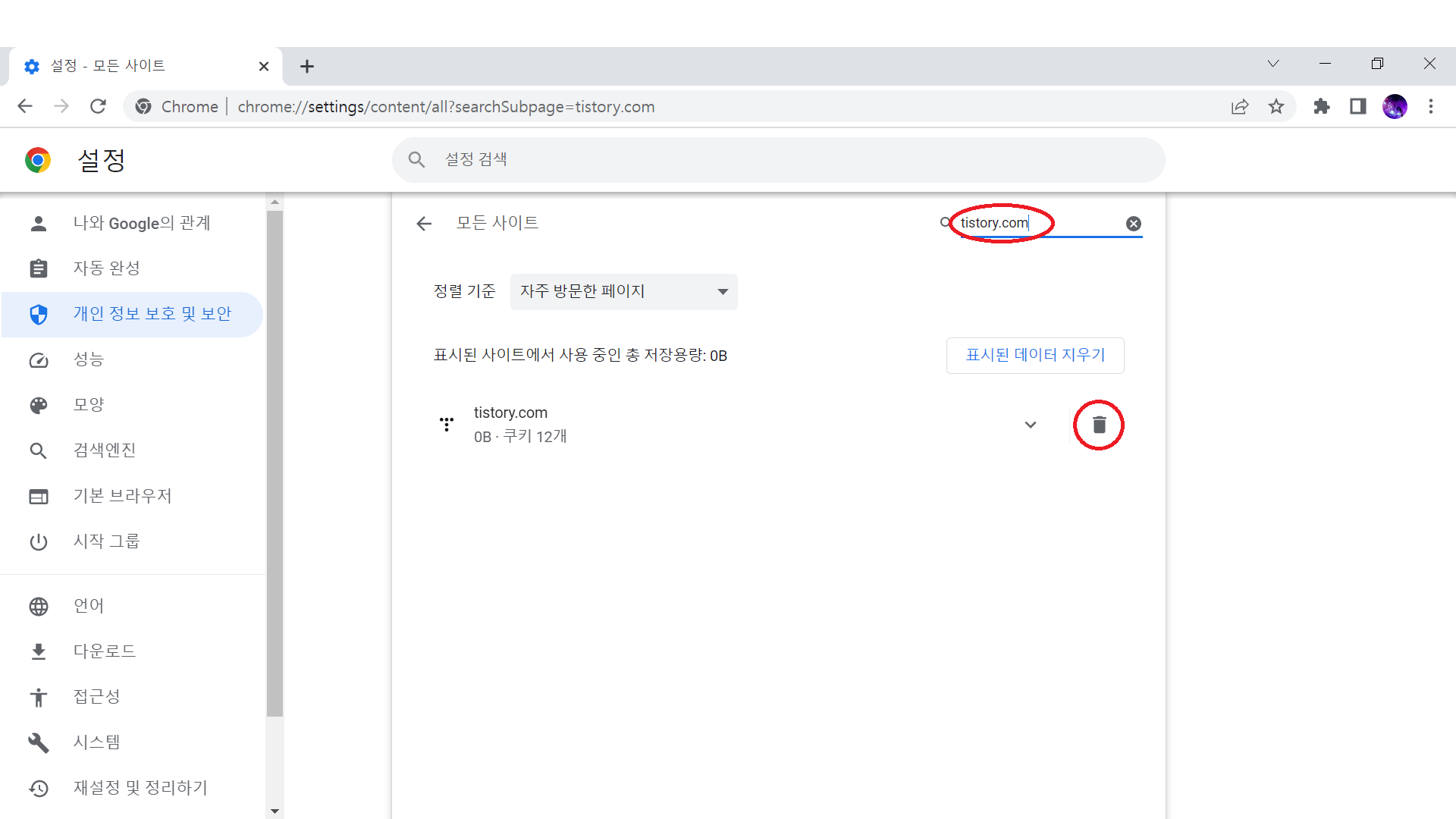
Task: Expand the tistory.com site entry chevron
Action: pos(1030,425)
